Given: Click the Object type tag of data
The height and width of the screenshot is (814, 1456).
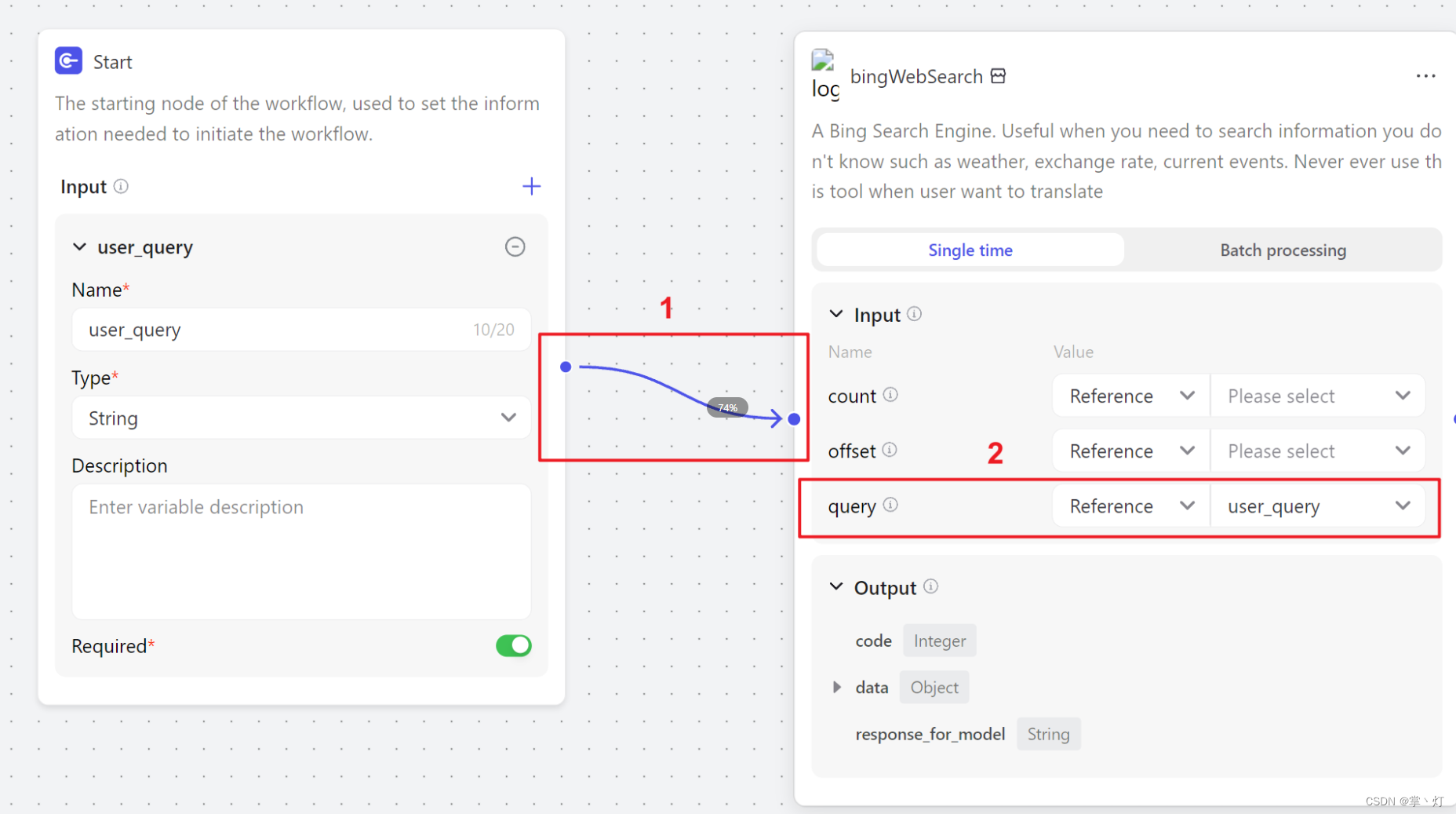Looking at the screenshot, I should click(x=934, y=687).
